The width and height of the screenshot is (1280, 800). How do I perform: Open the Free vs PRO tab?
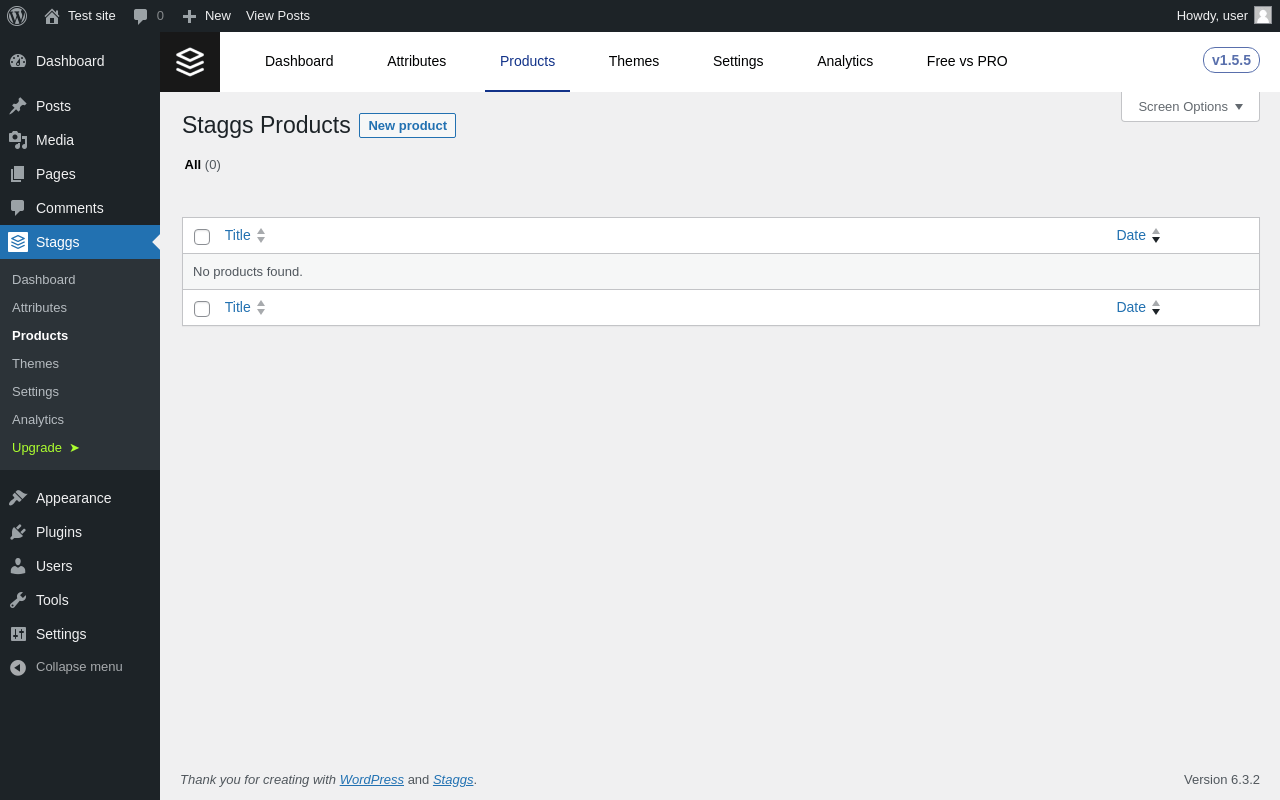pyautogui.click(x=966, y=61)
